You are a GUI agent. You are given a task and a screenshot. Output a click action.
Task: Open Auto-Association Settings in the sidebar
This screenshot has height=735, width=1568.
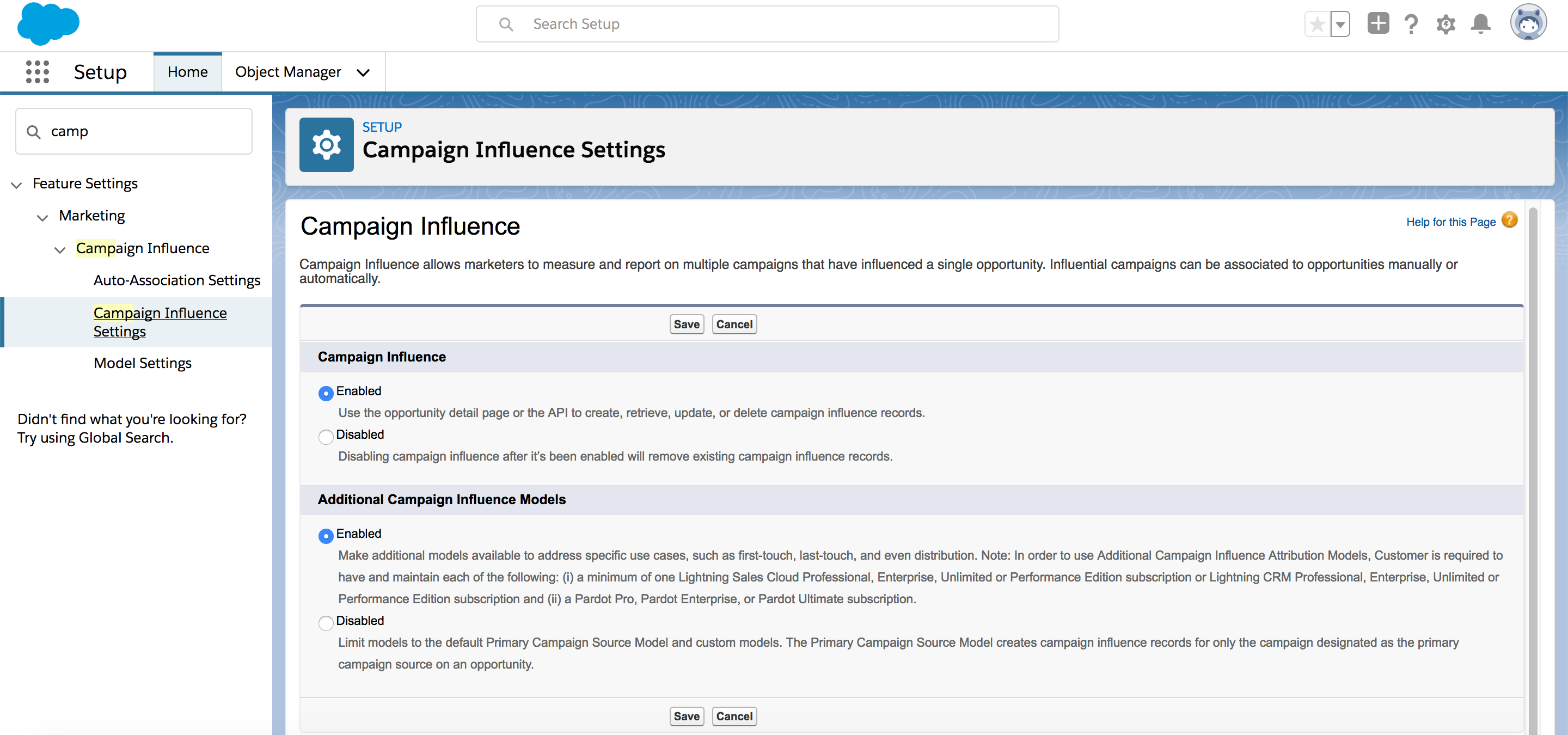(176, 280)
